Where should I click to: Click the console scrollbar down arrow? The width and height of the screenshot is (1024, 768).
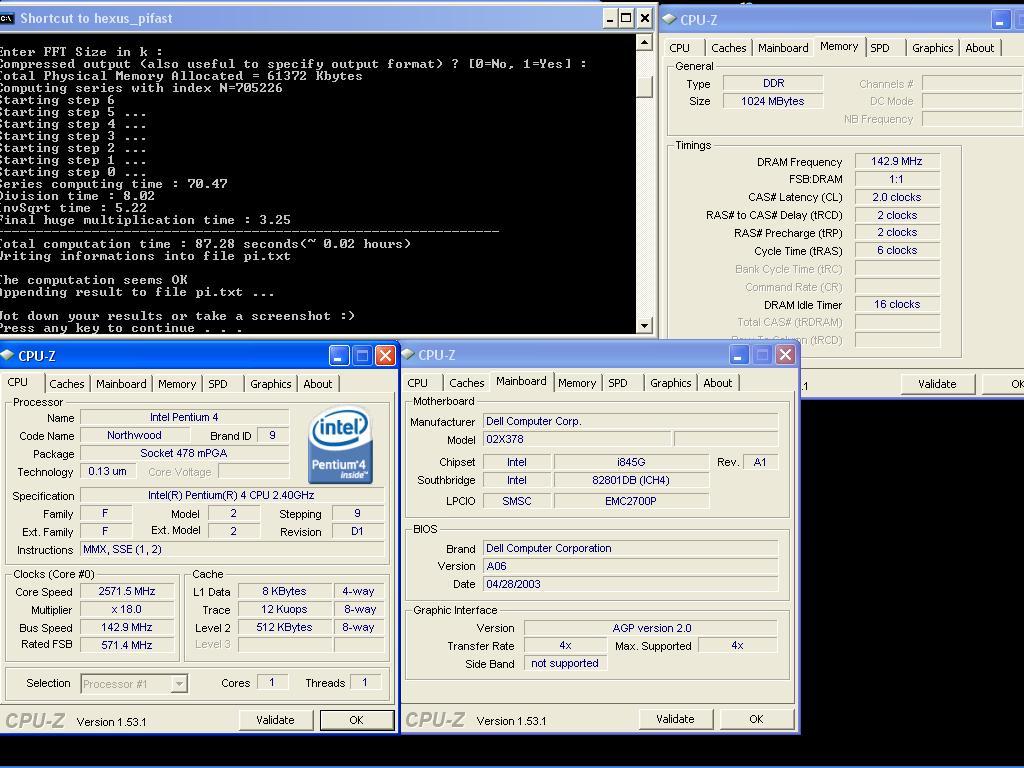(645, 325)
